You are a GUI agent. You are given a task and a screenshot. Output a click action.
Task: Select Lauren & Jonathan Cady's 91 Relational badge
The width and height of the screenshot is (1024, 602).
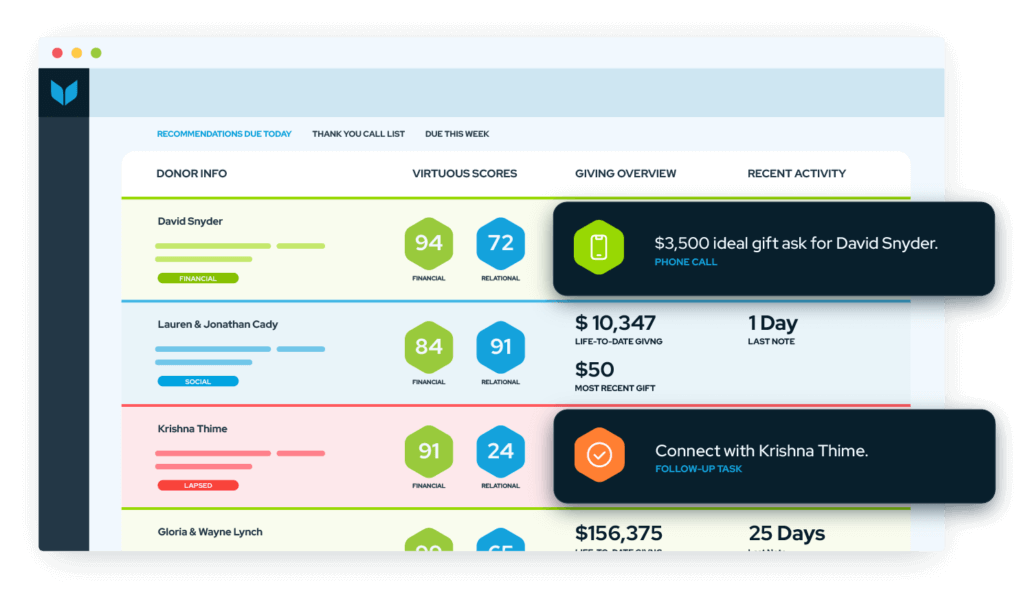[x=500, y=347]
